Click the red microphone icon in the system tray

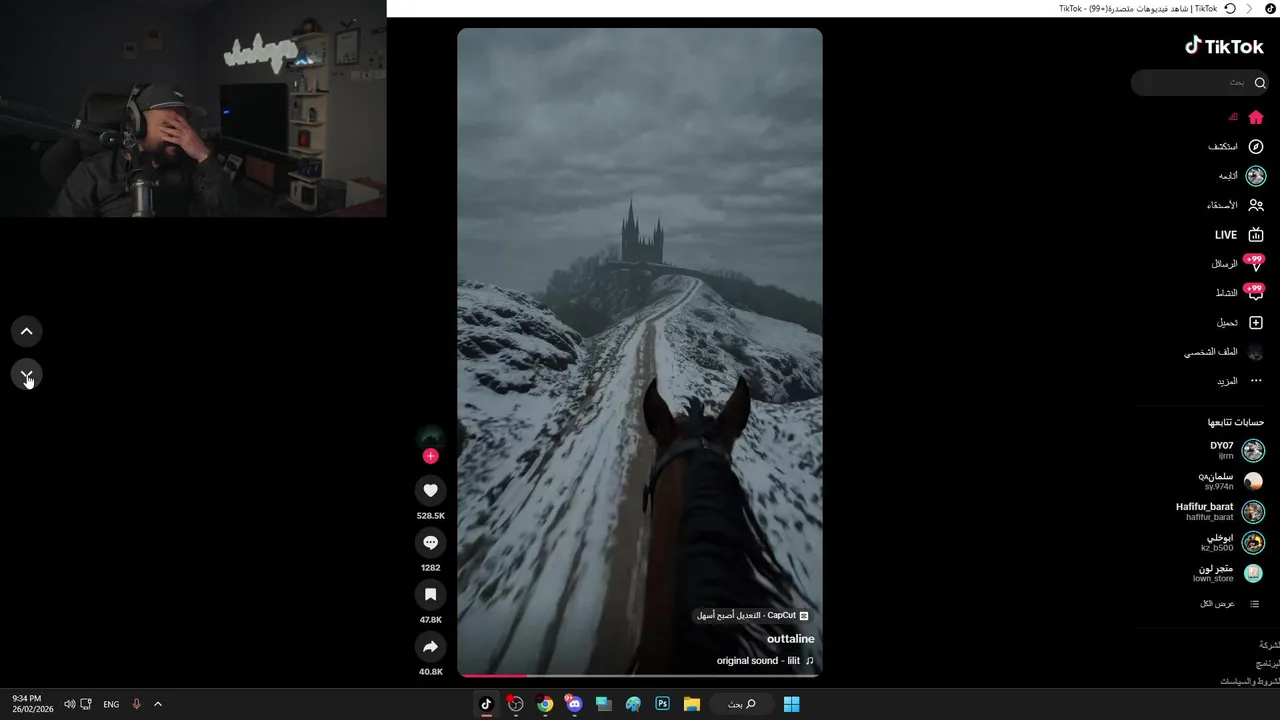tap(136, 704)
